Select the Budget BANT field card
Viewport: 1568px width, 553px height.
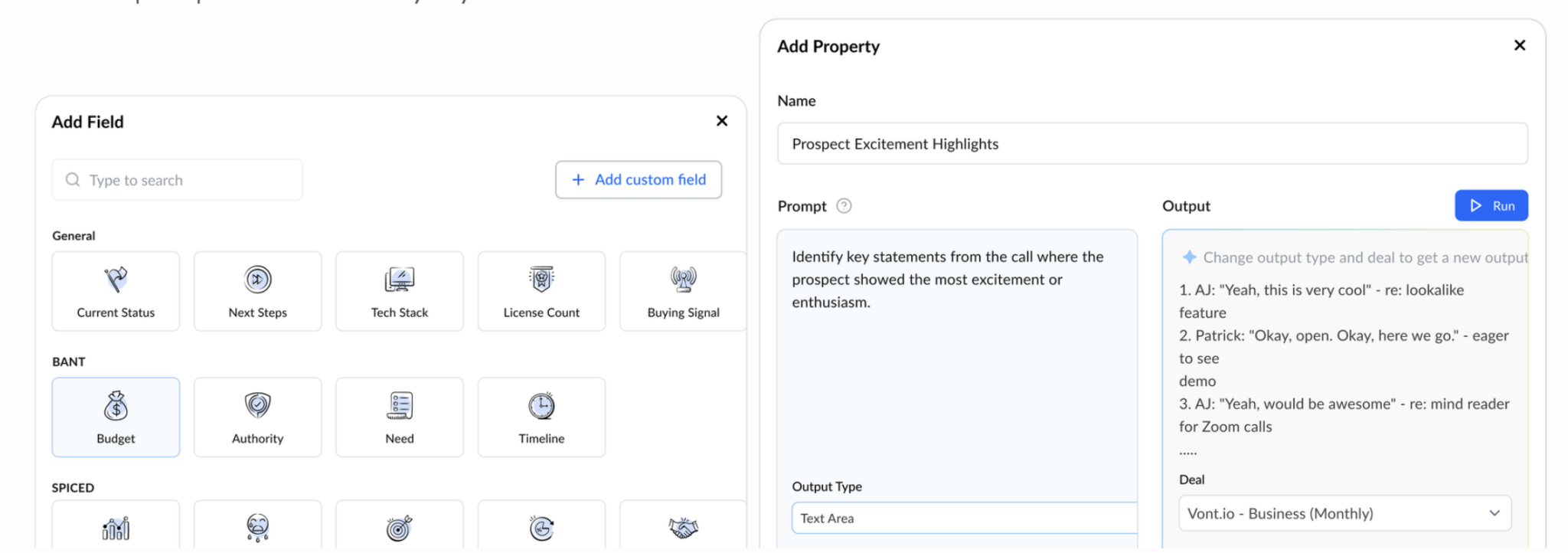pos(116,417)
